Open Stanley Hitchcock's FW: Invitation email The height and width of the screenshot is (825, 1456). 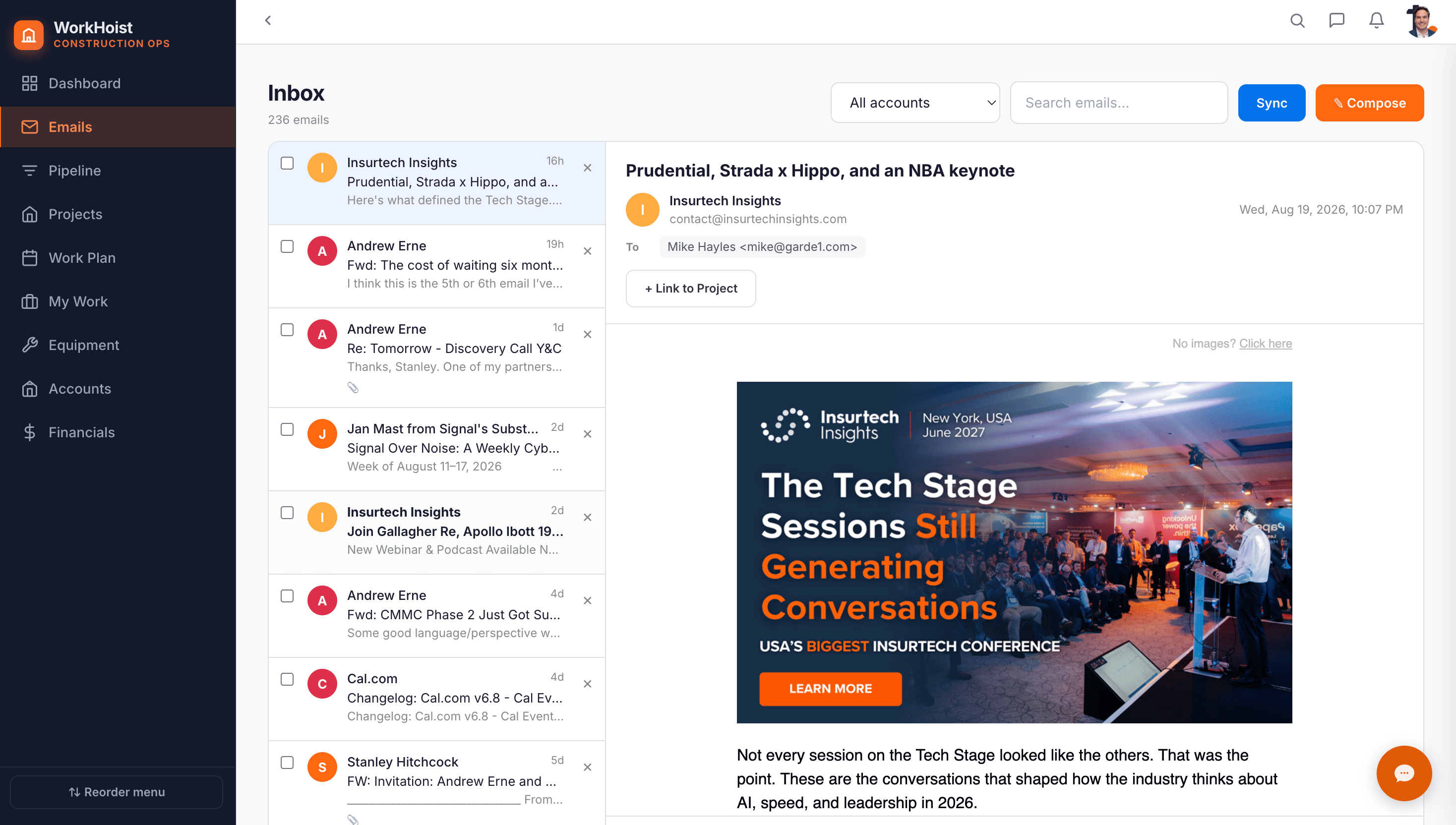pos(436,783)
